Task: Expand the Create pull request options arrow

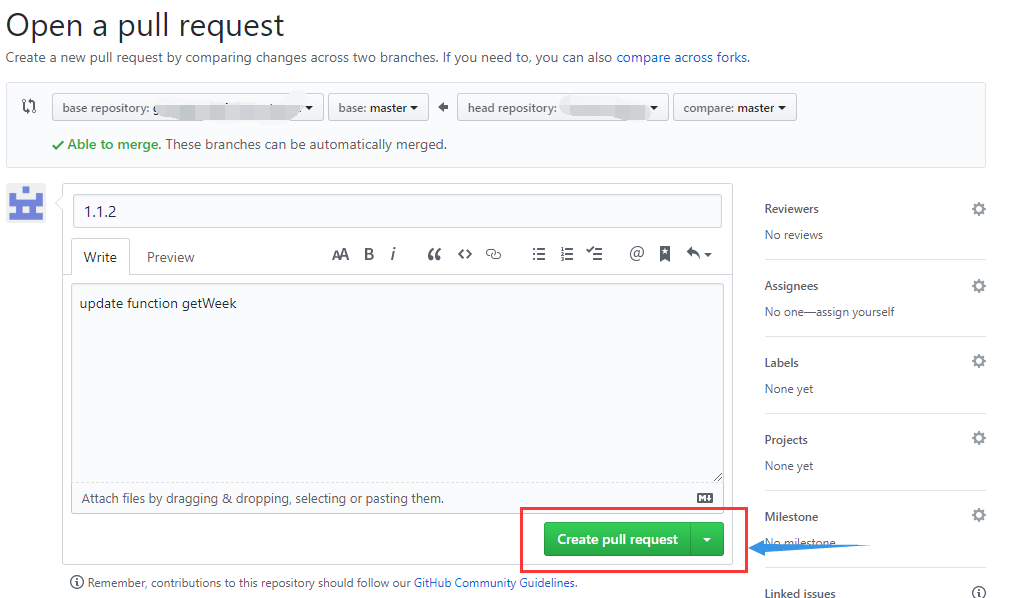Action: (707, 539)
